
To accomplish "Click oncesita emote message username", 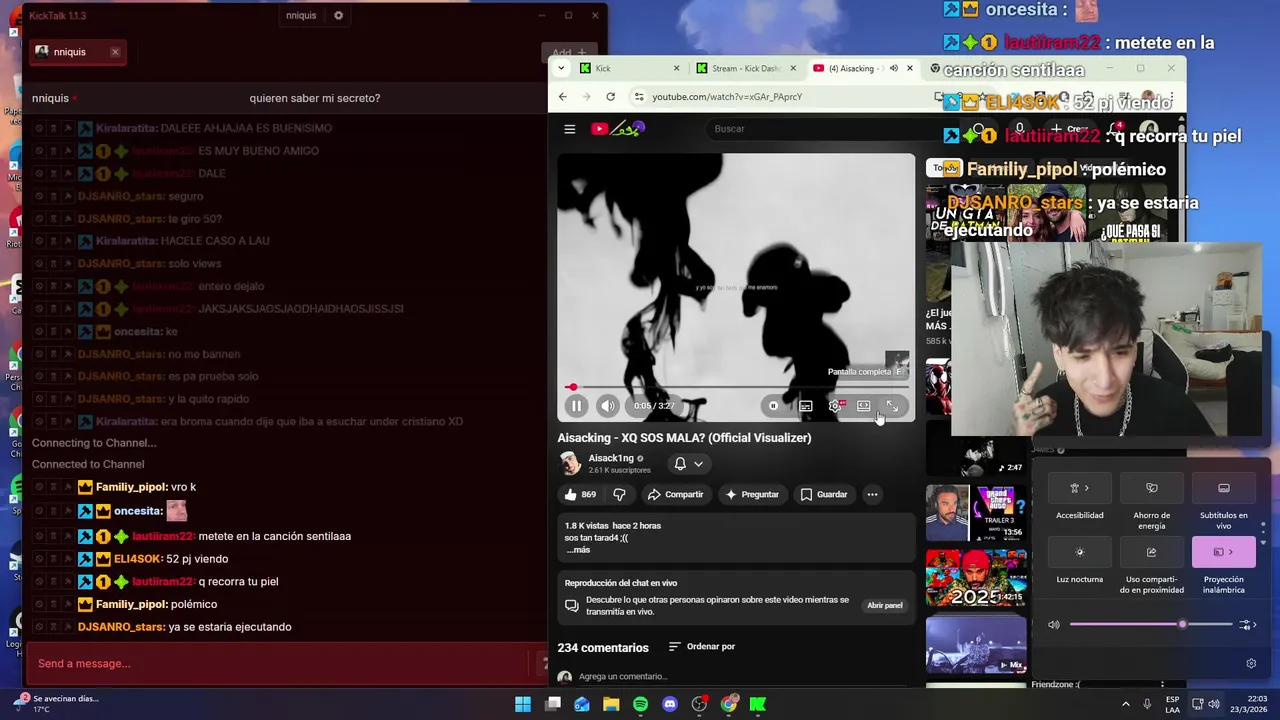I will [138, 511].
